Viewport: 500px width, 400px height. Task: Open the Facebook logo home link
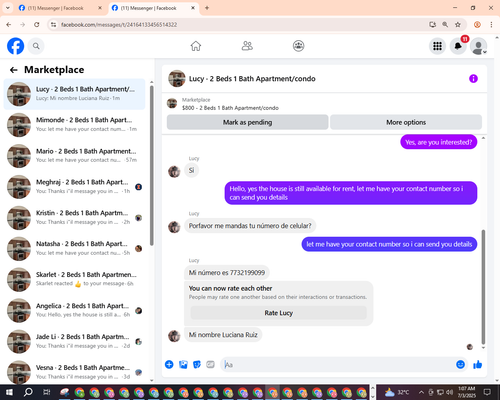pyautogui.click(x=16, y=46)
